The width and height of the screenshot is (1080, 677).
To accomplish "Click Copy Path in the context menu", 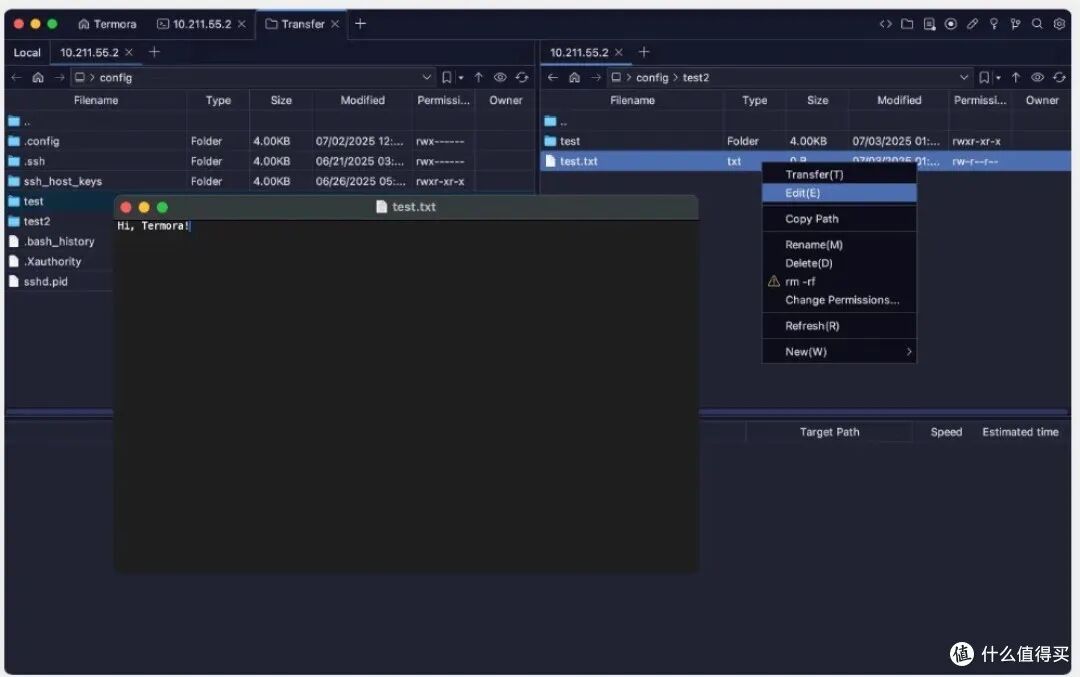I will [x=810, y=218].
